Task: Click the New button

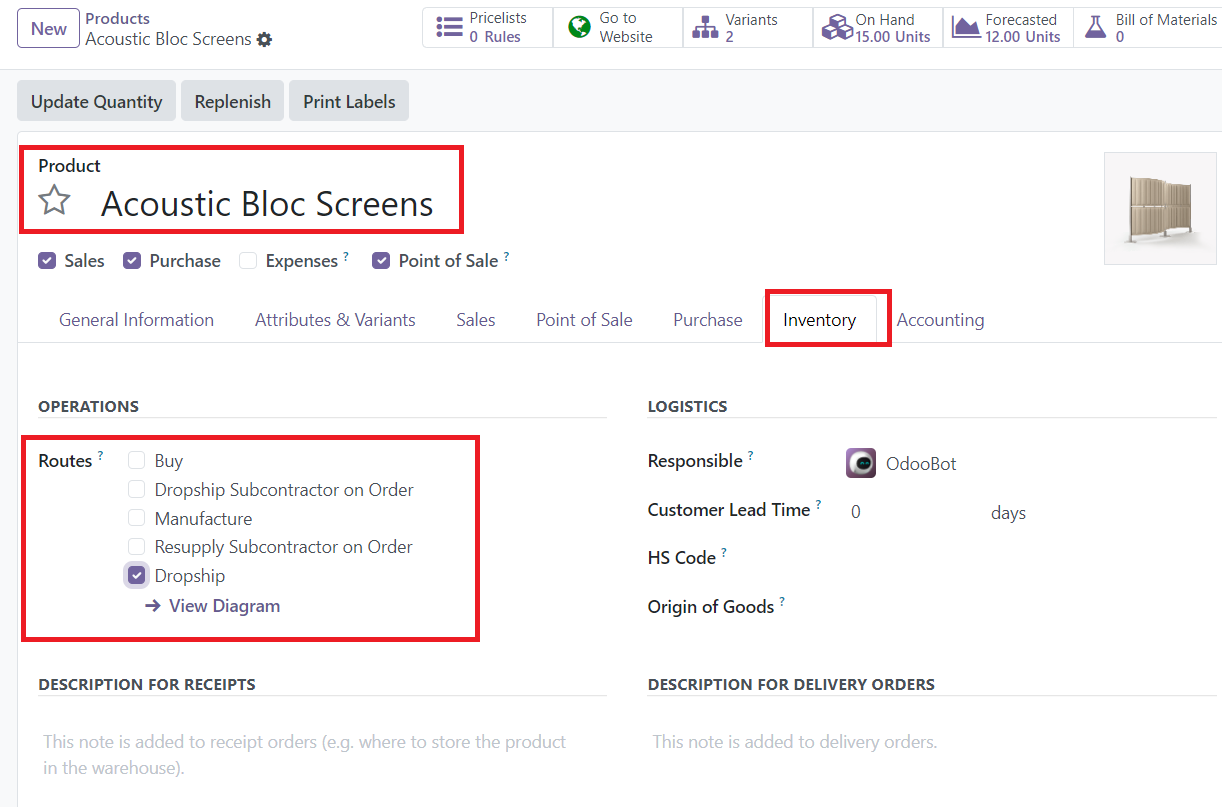Action: click(48, 28)
